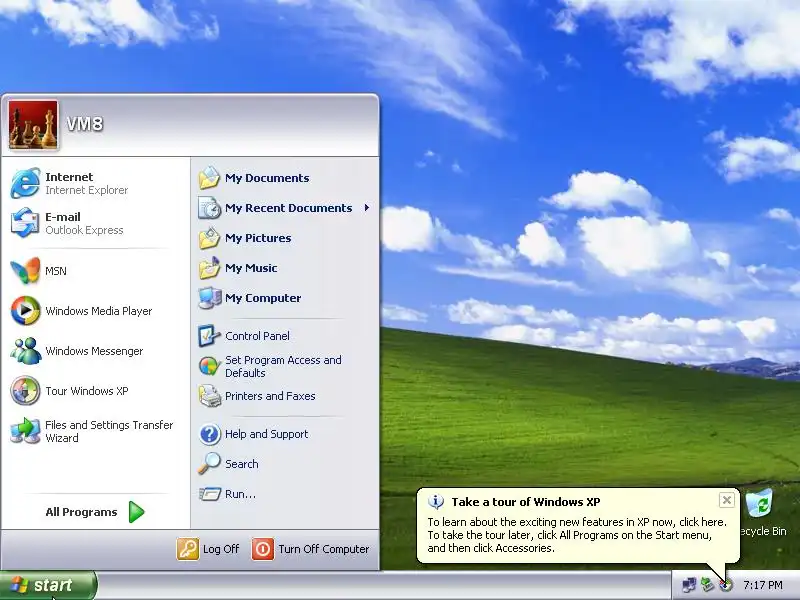
Task: Open the Files and Settings Transfer Wizard icon
Action: tap(25, 431)
